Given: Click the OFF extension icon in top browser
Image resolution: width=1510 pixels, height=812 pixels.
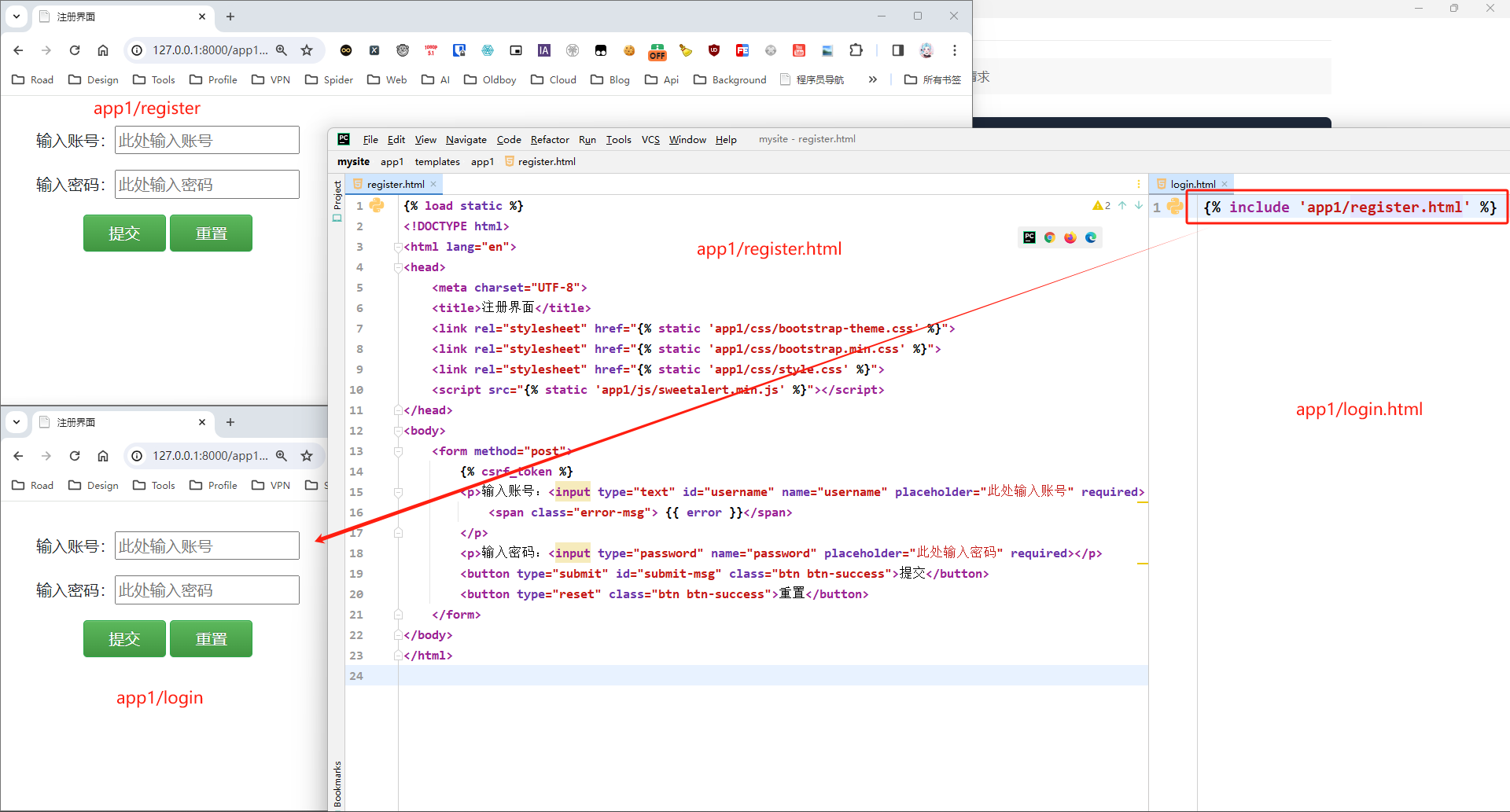Looking at the screenshot, I should click(657, 52).
